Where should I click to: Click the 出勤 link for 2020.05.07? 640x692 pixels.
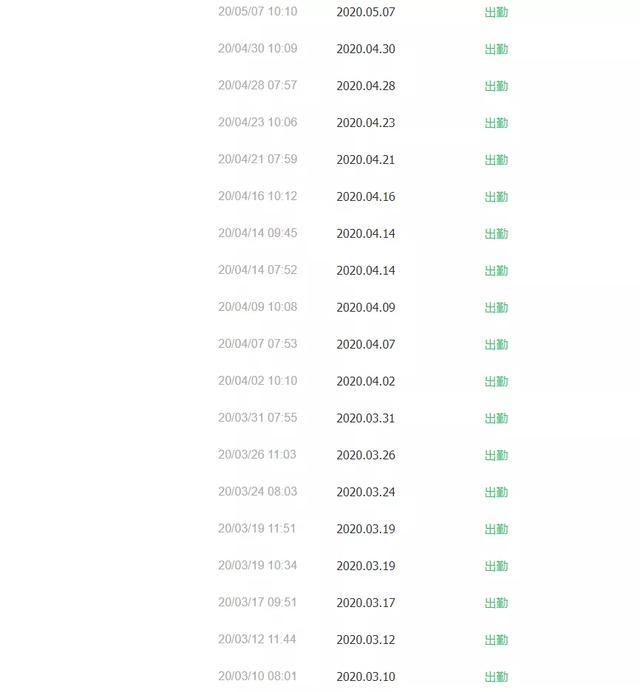click(x=496, y=13)
